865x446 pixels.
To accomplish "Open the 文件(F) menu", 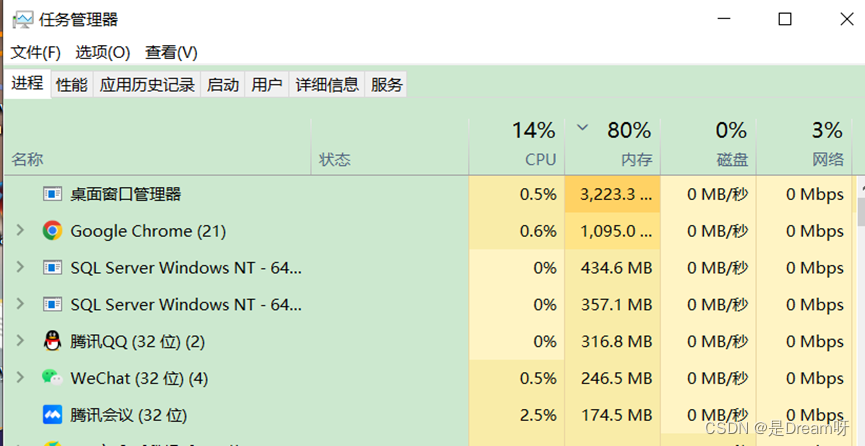I will pyautogui.click(x=35, y=53).
